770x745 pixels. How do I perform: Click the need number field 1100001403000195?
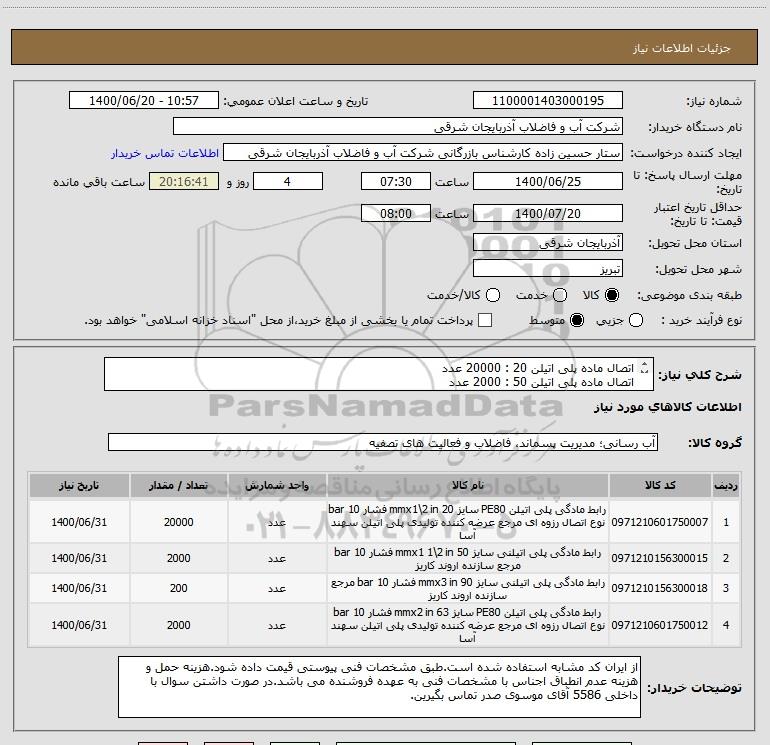point(548,101)
